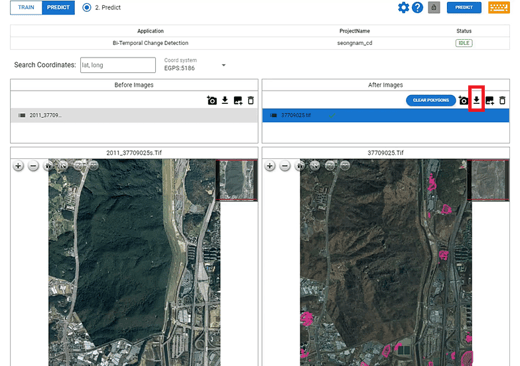Switch to the TRAIN tab
520x366 pixels.
pyautogui.click(x=26, y=7)
